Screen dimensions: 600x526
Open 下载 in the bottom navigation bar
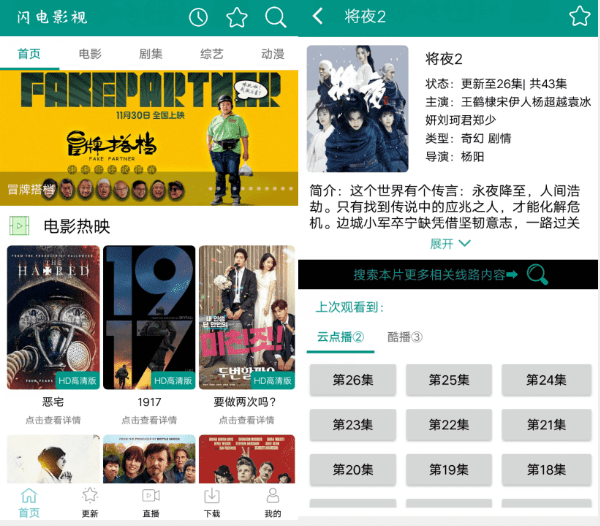coord(212,503)
